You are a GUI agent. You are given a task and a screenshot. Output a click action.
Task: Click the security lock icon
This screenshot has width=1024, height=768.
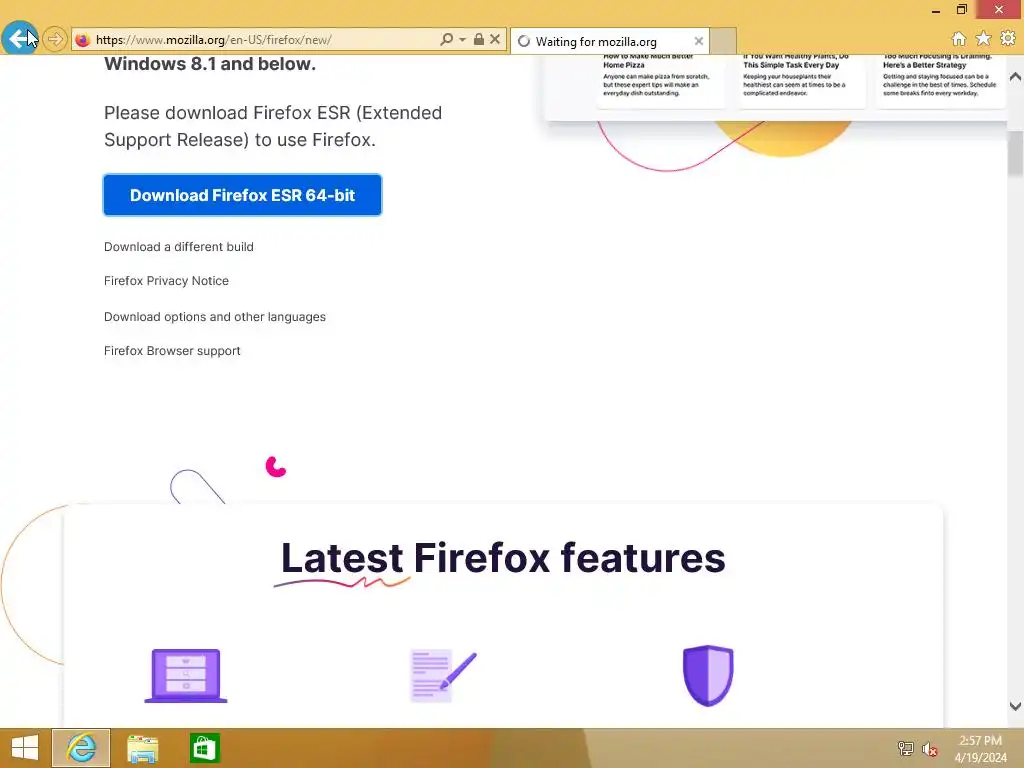pos(479,39)
